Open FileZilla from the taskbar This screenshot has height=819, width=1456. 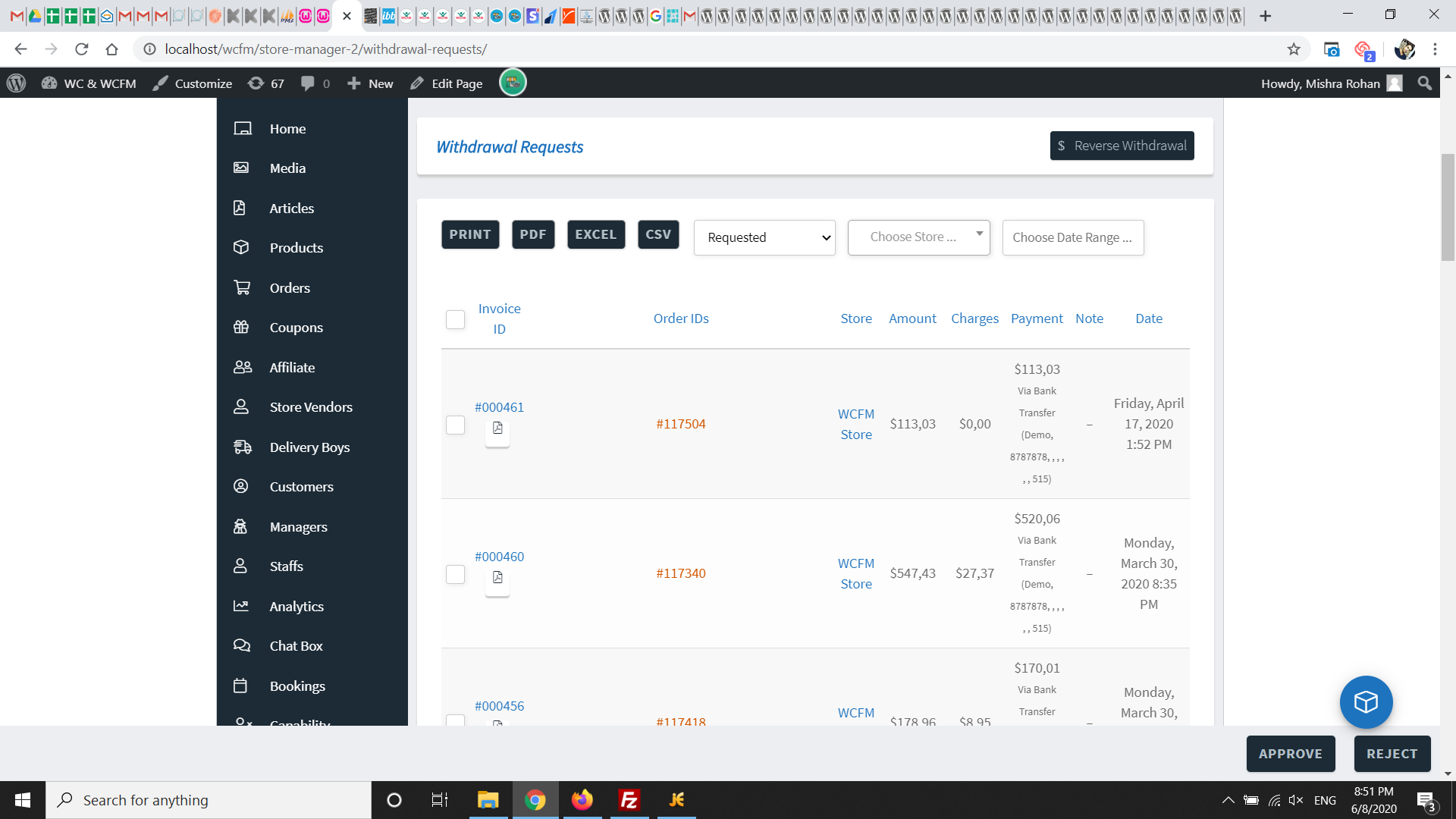(x=629, y=800)
